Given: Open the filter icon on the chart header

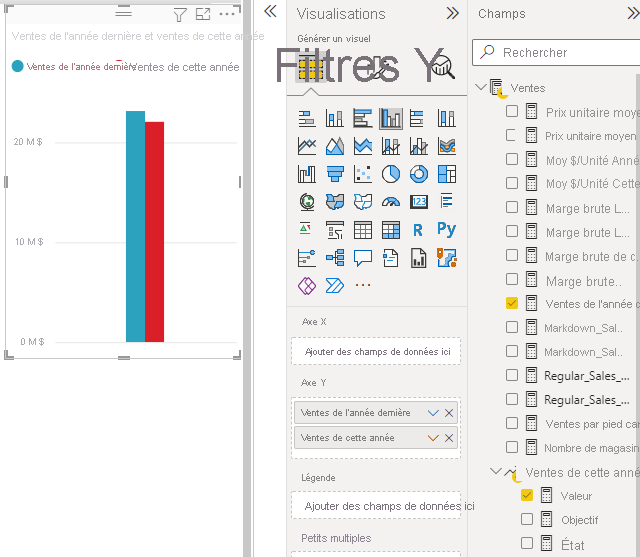Looking at the screenshot, I should point(180,15).
